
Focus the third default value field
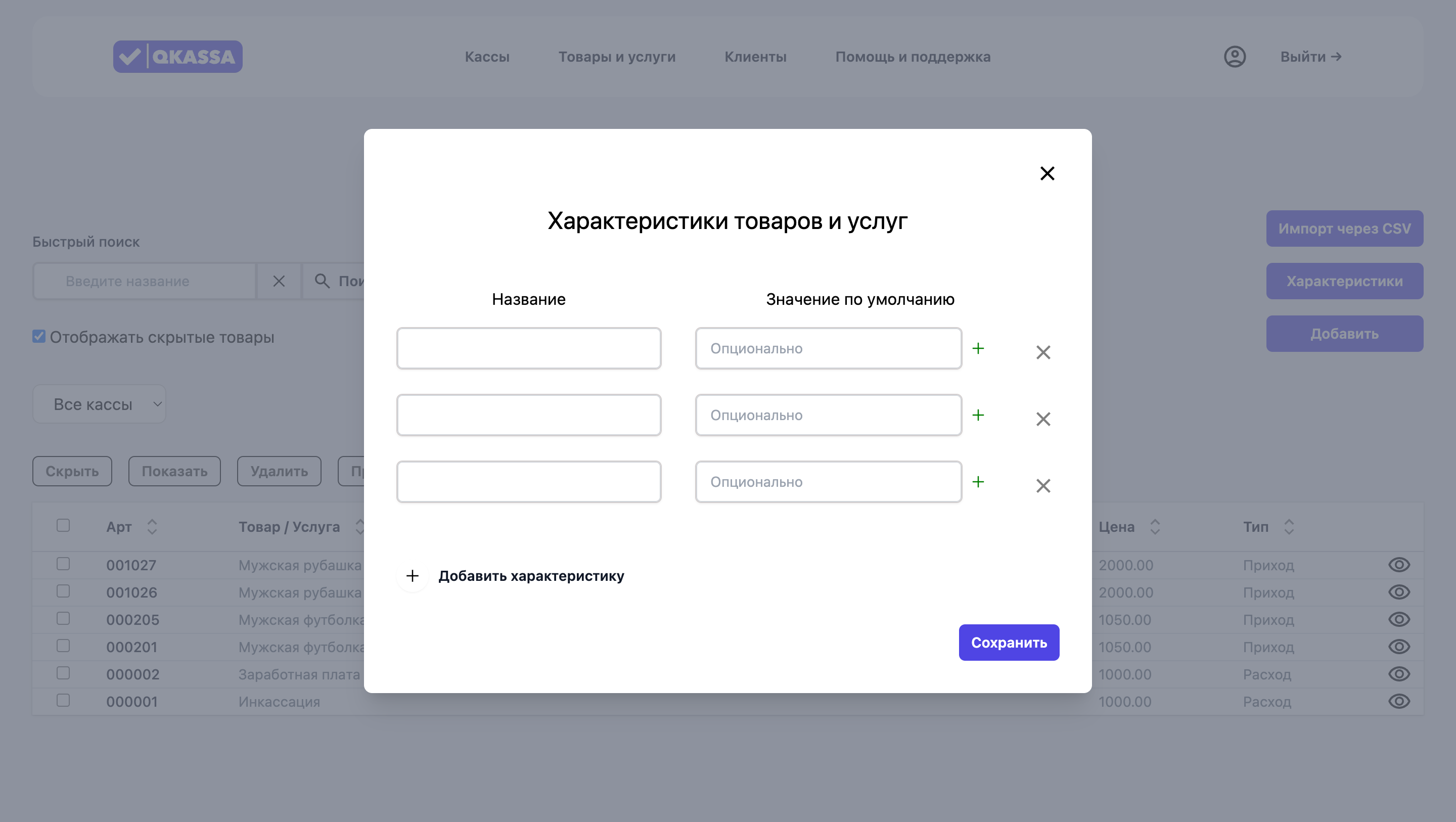[828, 482]
